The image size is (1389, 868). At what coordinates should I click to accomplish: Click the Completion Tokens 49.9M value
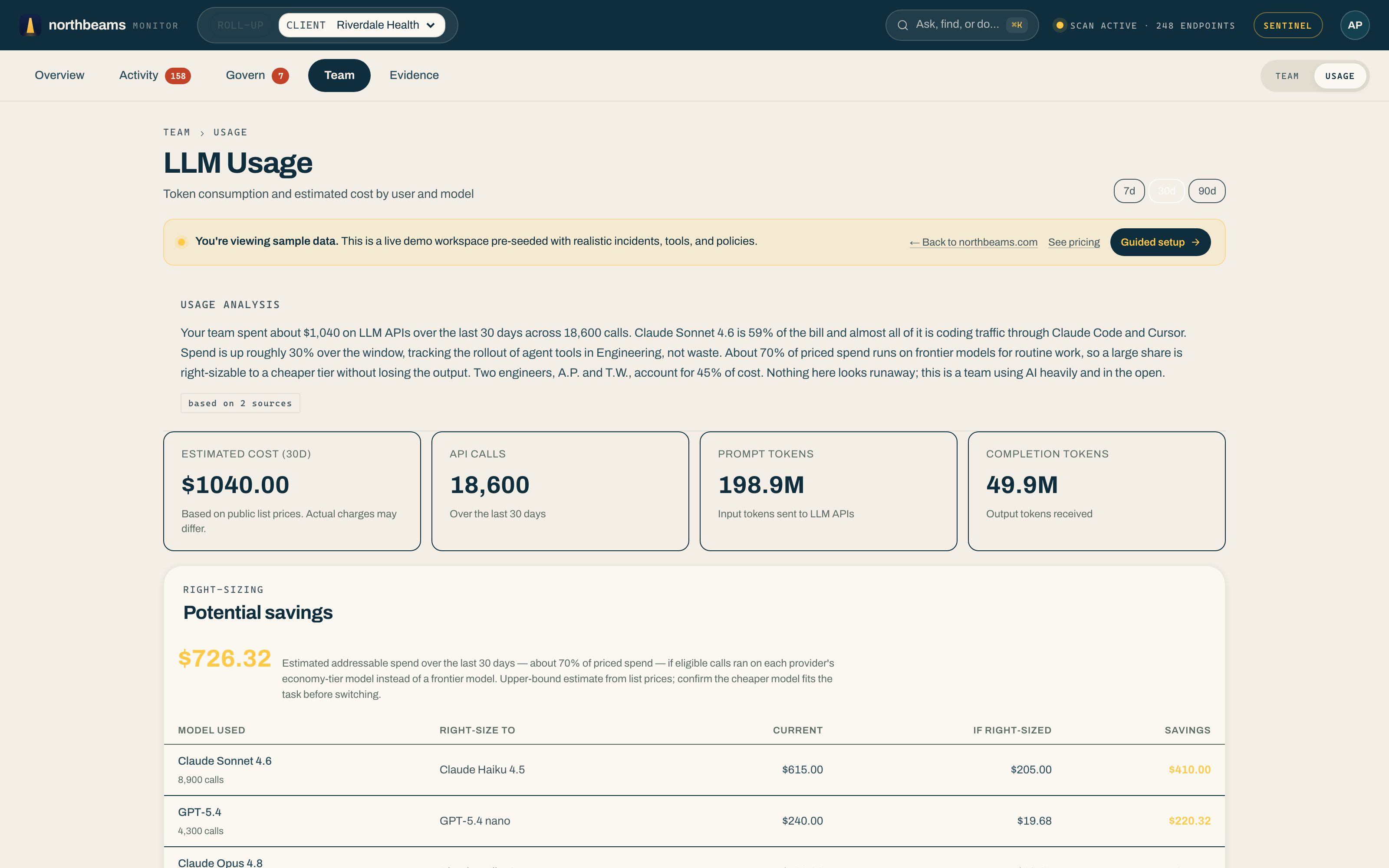tap(1022, 485)
